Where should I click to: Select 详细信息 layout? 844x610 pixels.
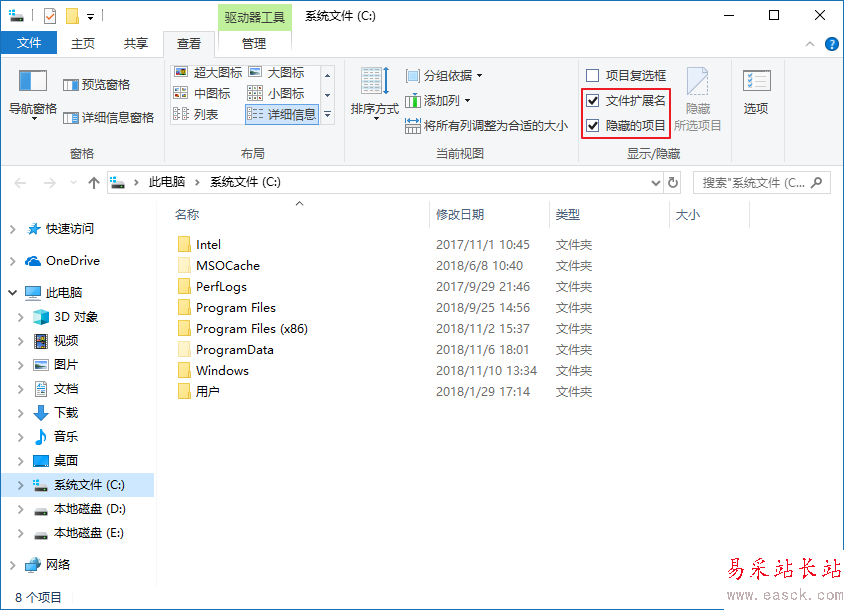[282, 114]
